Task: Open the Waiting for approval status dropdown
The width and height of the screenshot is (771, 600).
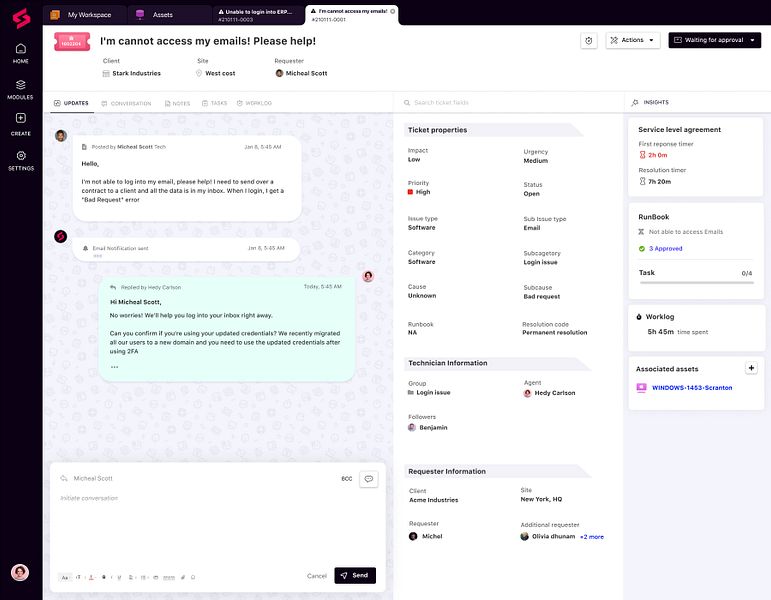Action: point(714,40)
